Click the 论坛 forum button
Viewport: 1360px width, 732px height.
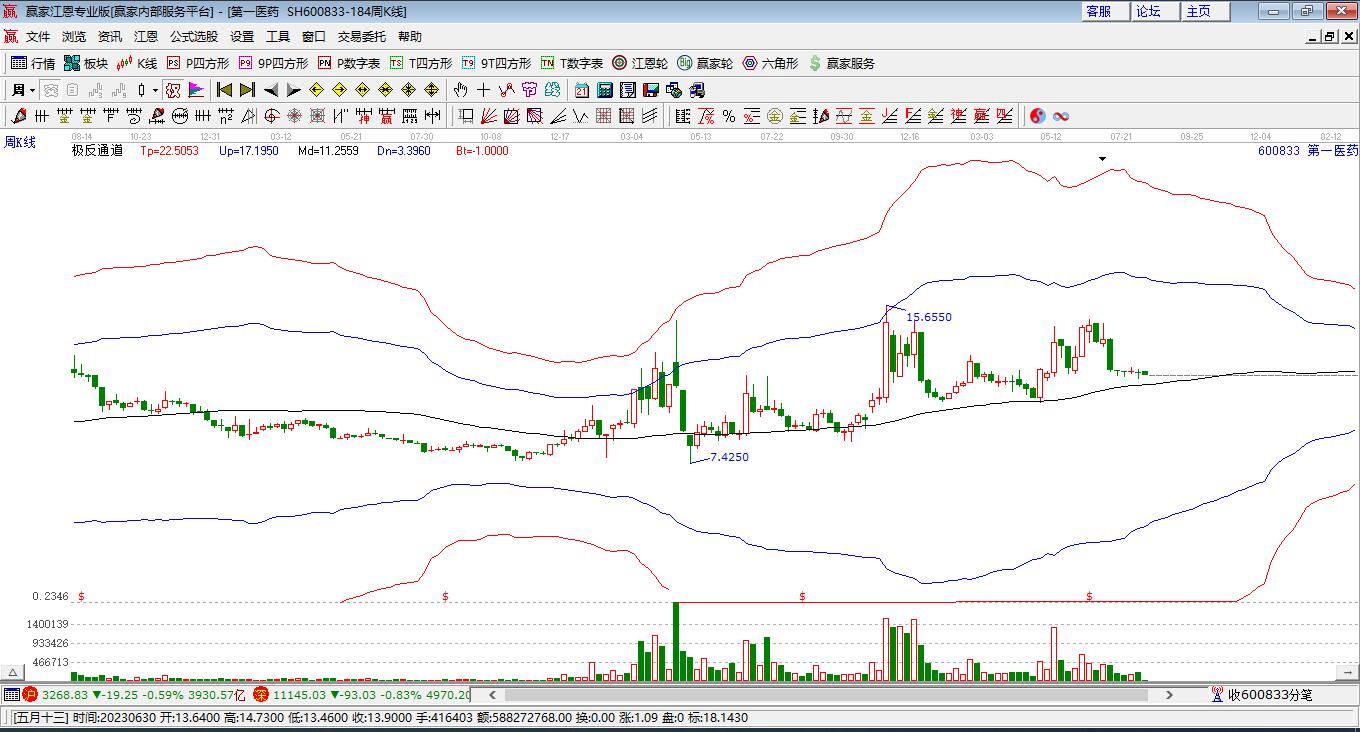coord(1155,11)
